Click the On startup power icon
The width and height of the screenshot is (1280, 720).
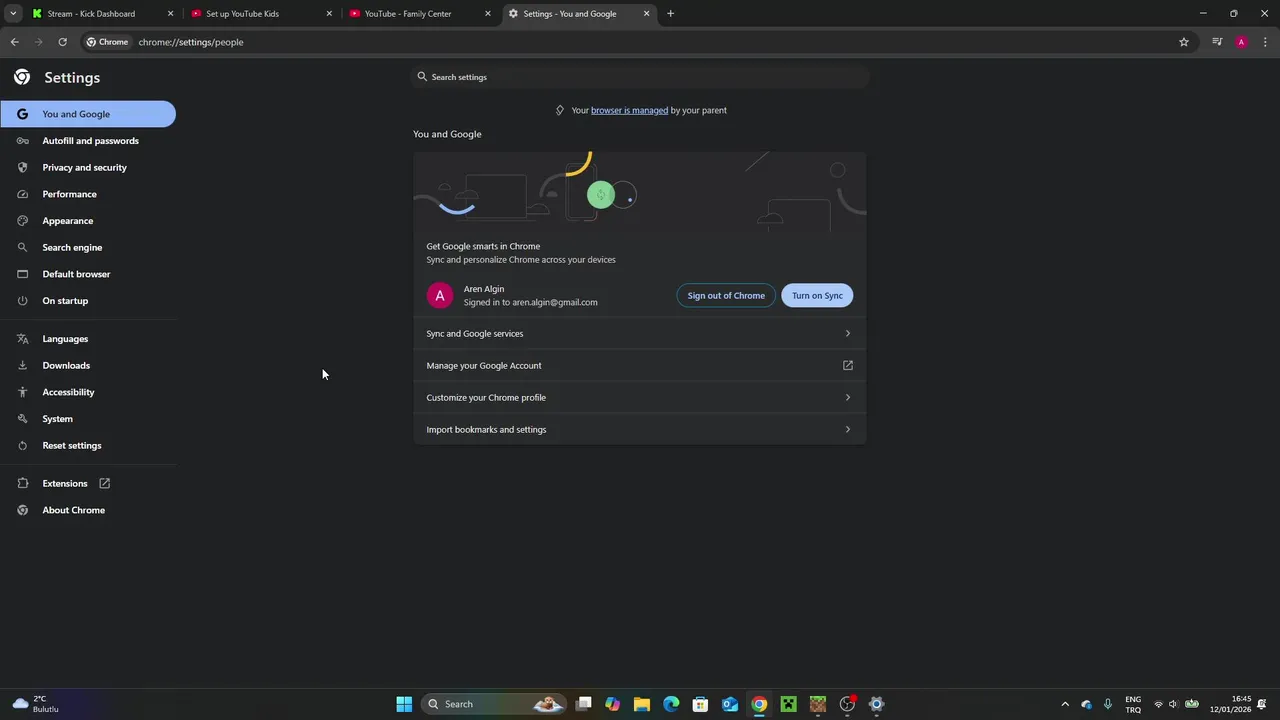coord(22,301)
